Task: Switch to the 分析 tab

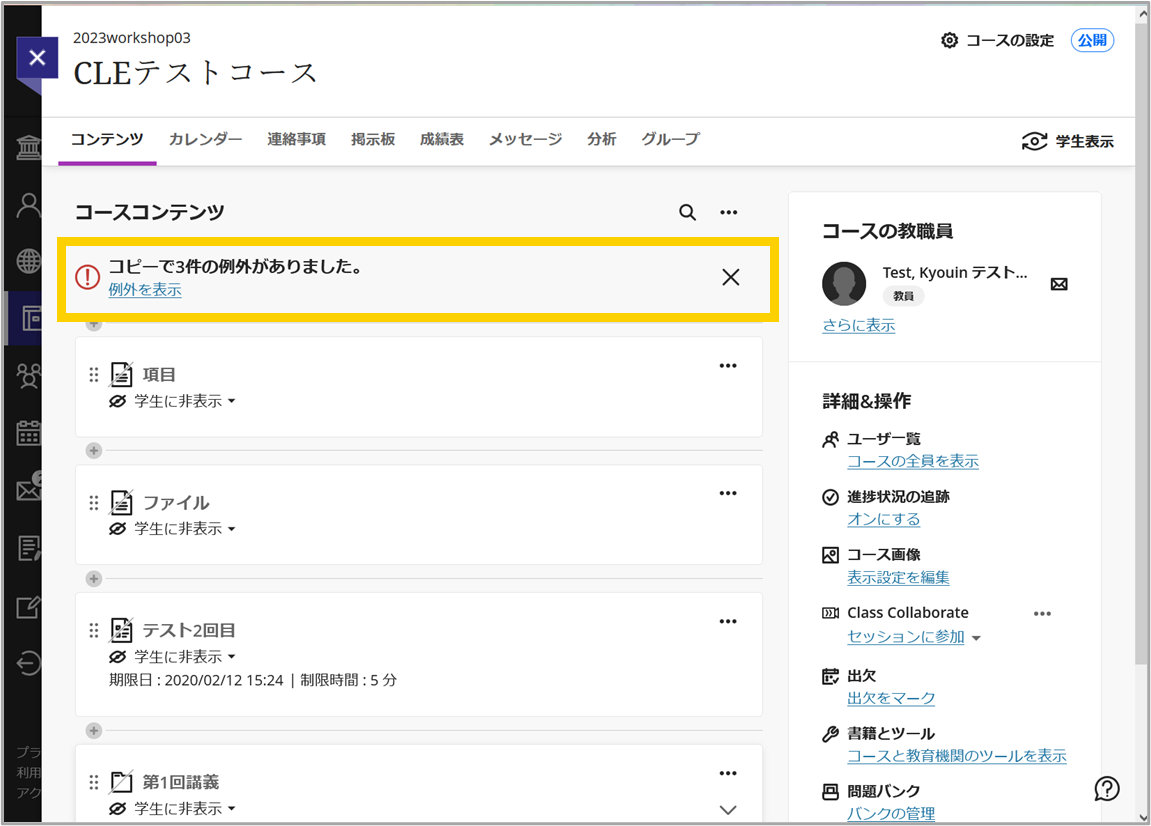Action: point(602,139)
